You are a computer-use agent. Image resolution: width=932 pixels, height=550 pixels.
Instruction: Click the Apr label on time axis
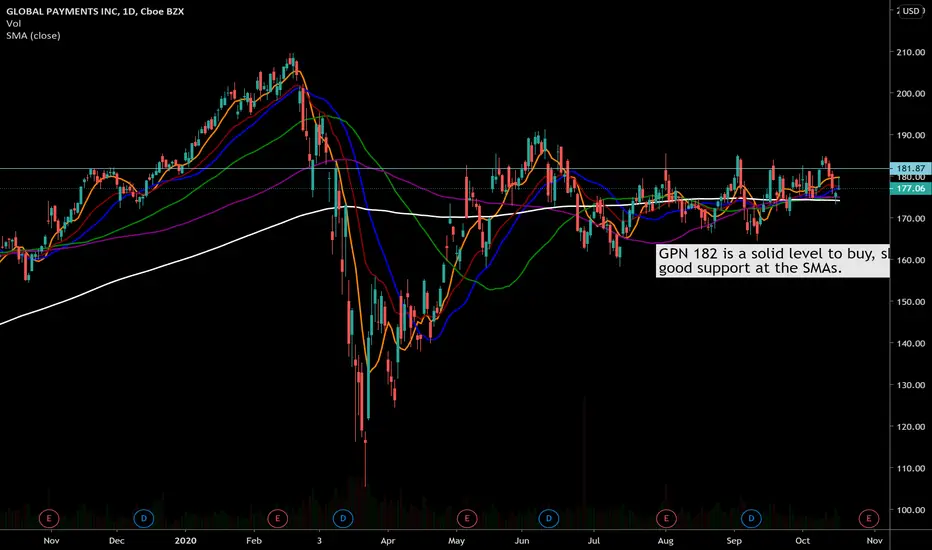coord(388,540)
